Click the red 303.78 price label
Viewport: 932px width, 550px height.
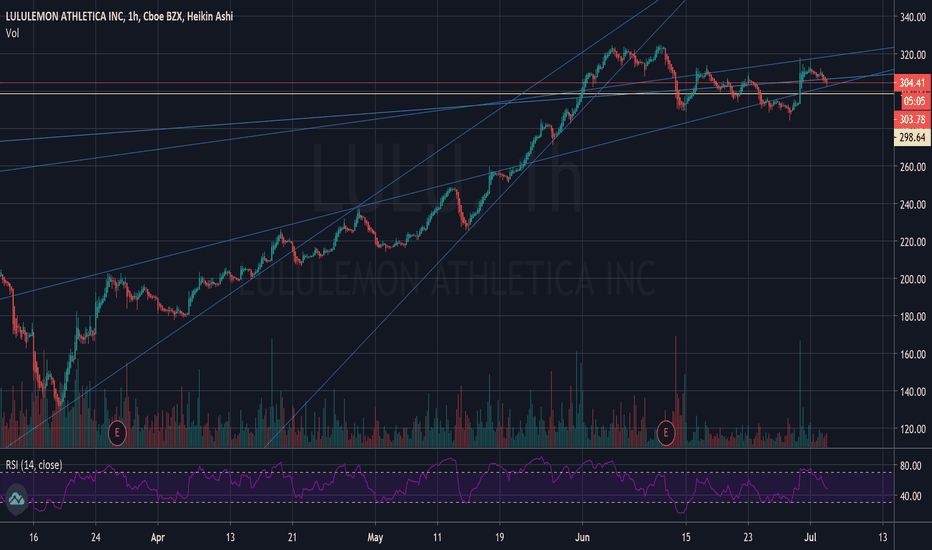[x=912, y=120]
